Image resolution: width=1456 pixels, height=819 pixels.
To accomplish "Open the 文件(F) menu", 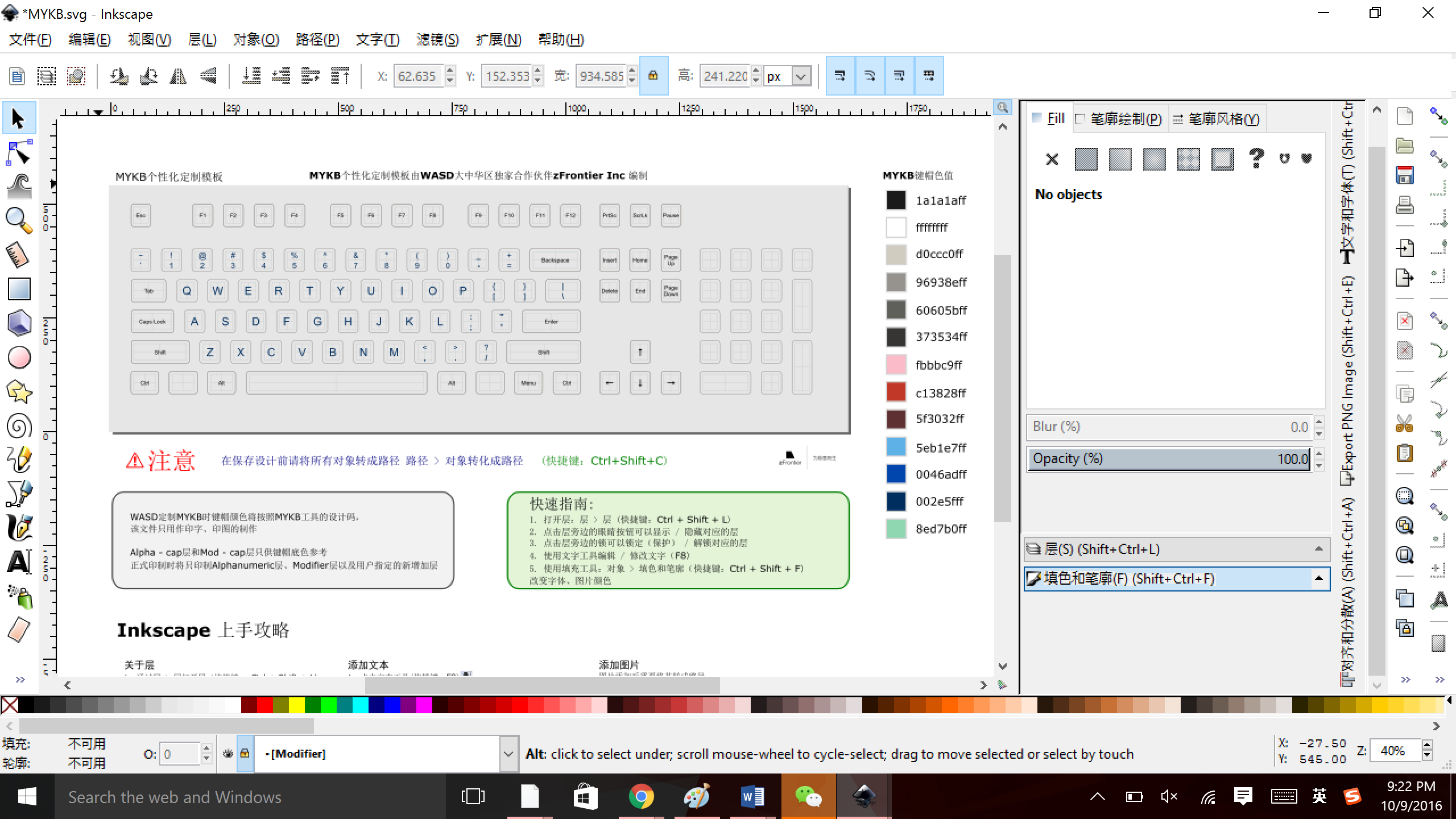I will point(31,39).
